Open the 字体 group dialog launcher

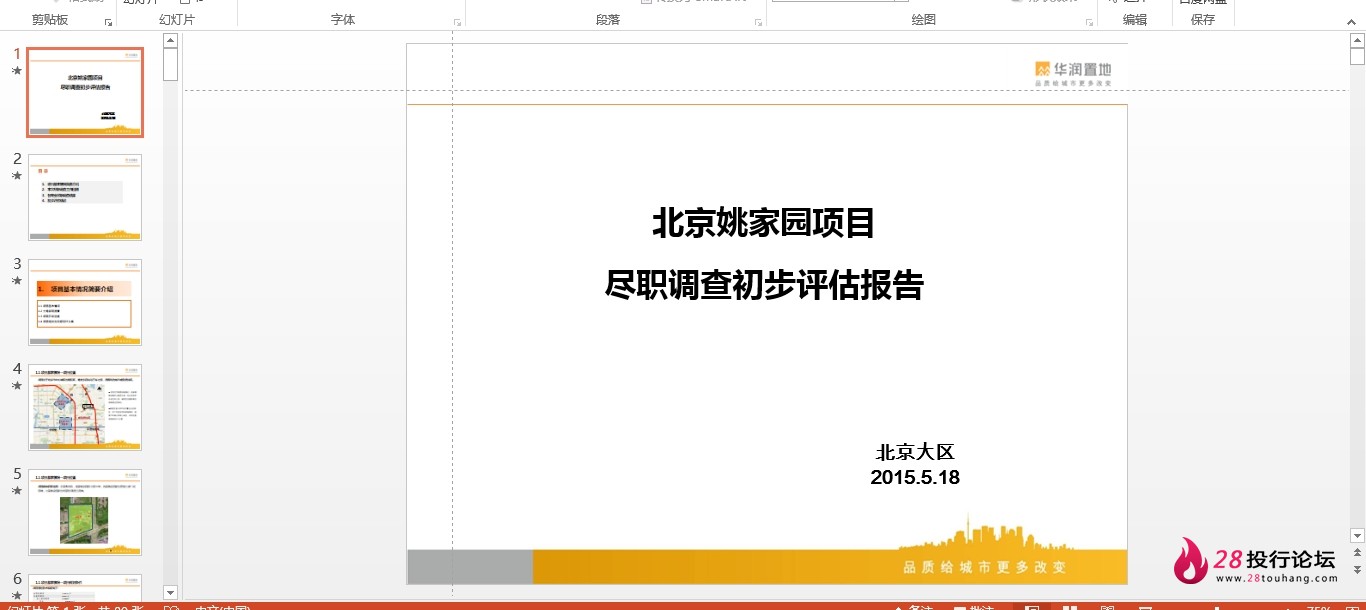(458, 21)
